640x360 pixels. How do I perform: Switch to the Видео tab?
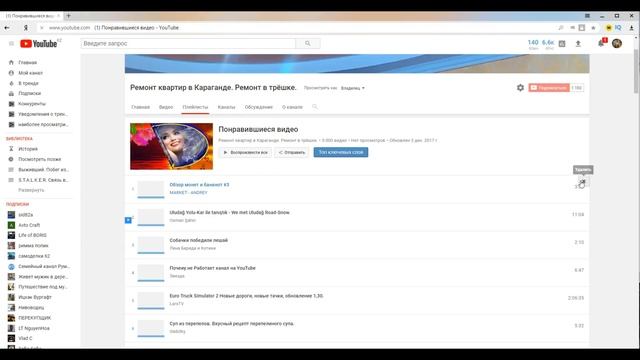click(166, 107)
